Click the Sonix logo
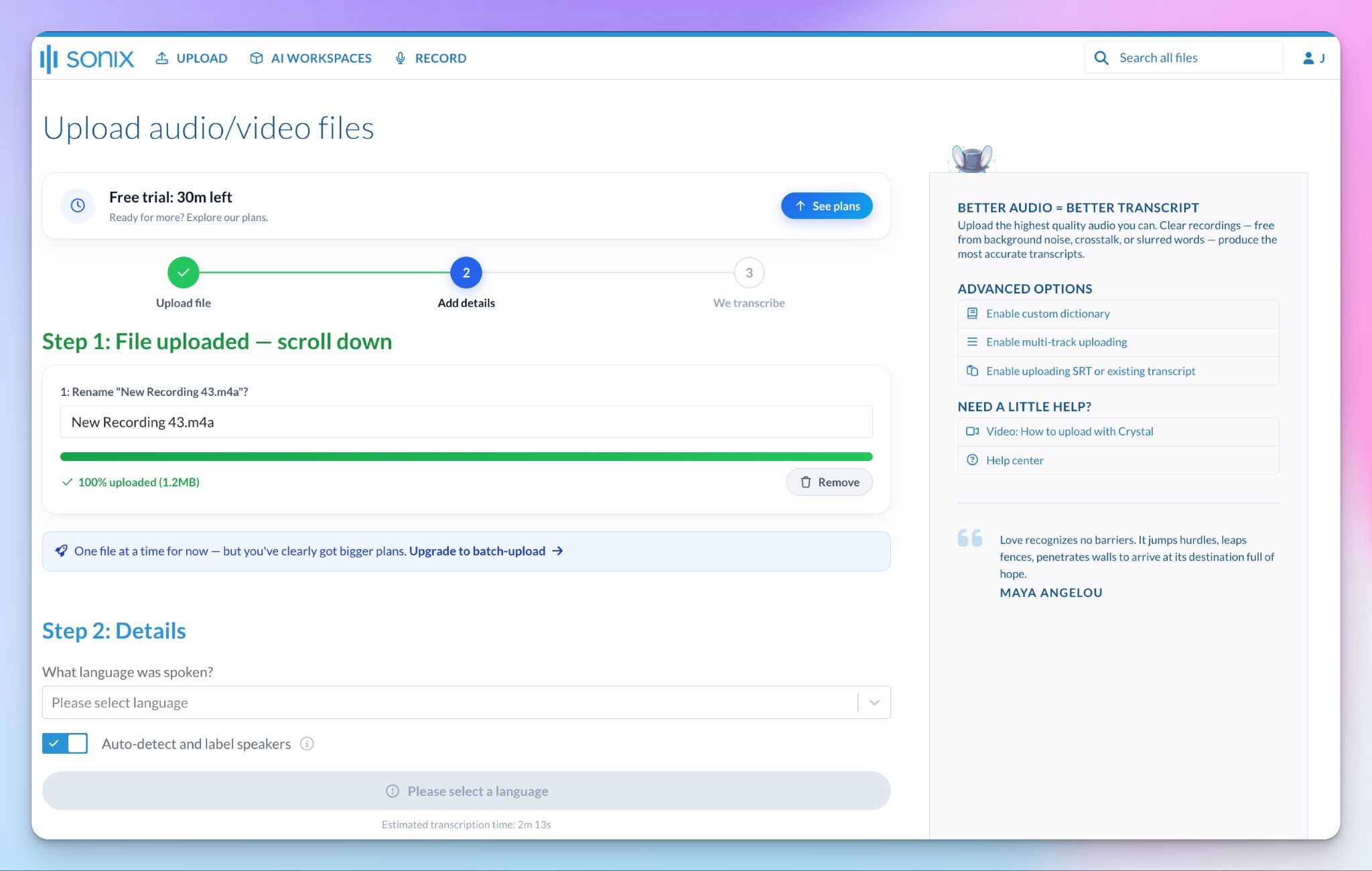This screenshot has width=1372, height=871. pos(87,58)
